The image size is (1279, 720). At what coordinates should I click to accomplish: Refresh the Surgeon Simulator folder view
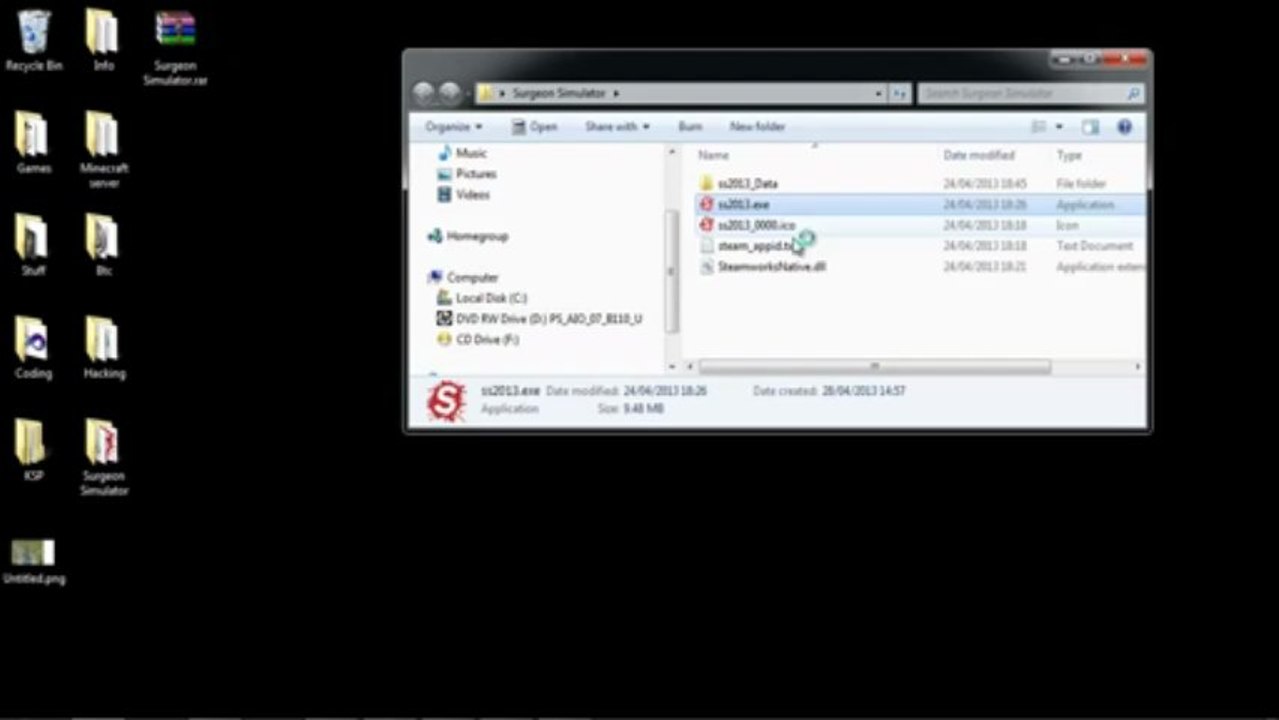(x=899, y=93)
